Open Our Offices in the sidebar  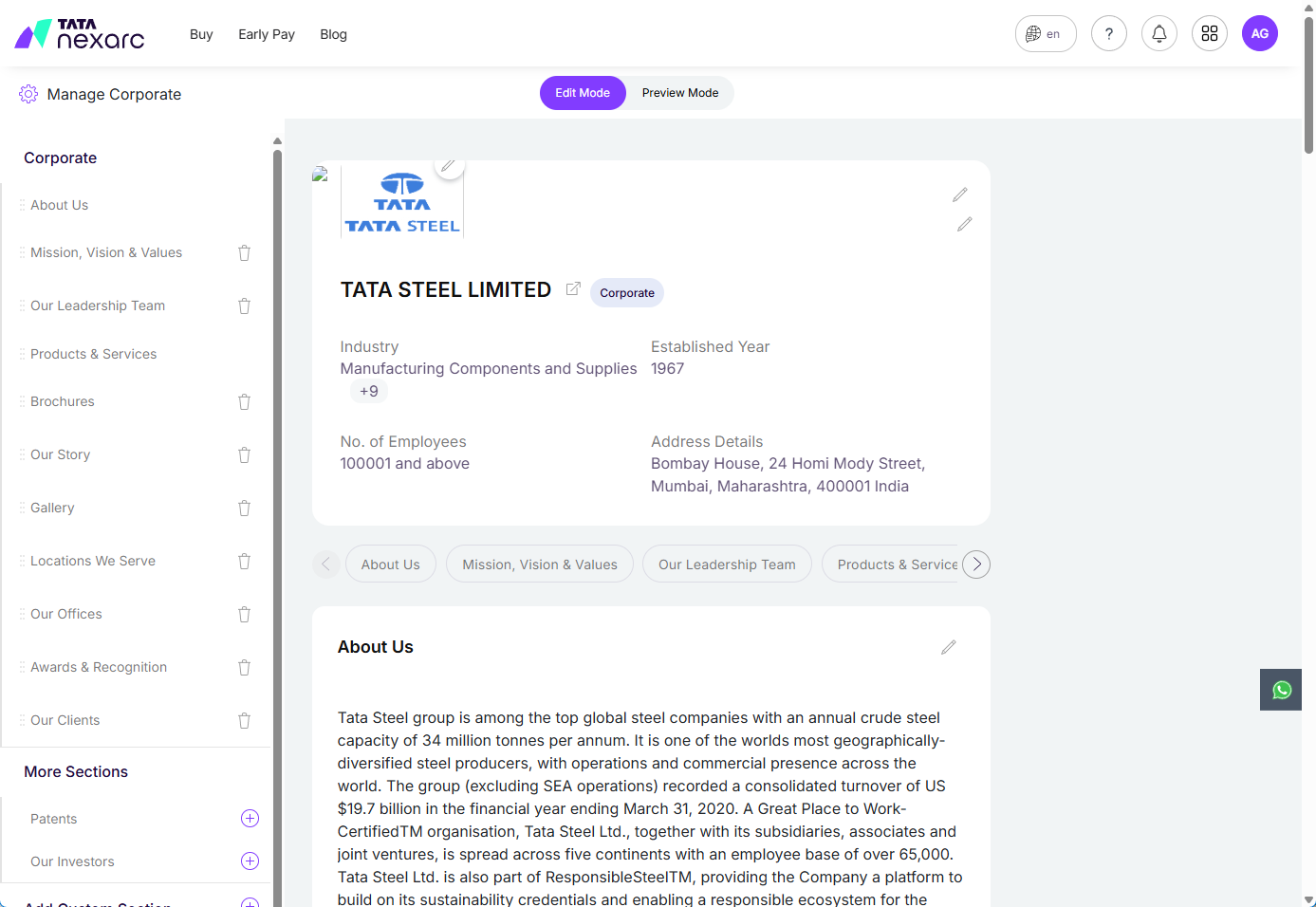(66, 614)
